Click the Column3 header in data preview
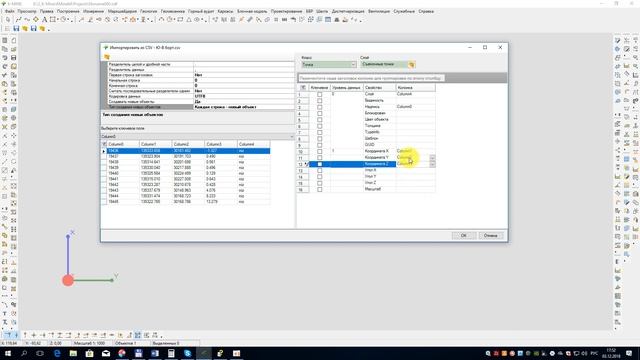 click(x=221, y=144)
